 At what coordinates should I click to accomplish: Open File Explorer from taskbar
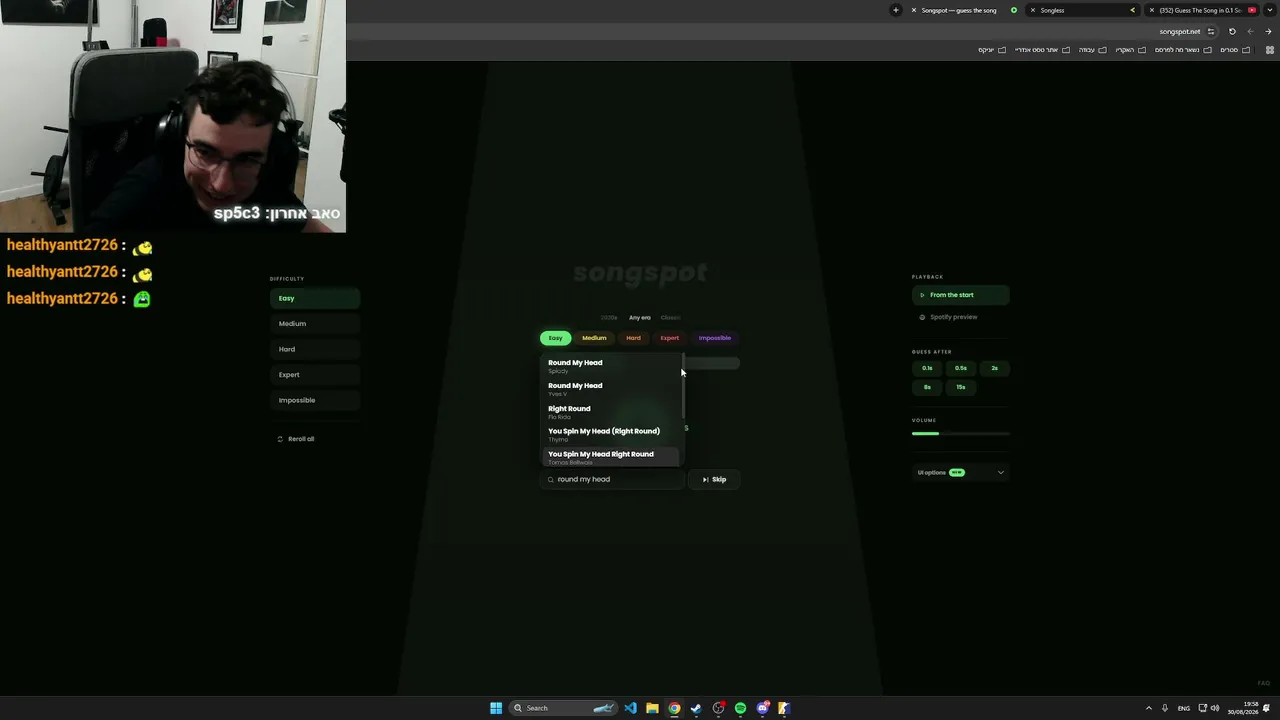click(652, 708)
